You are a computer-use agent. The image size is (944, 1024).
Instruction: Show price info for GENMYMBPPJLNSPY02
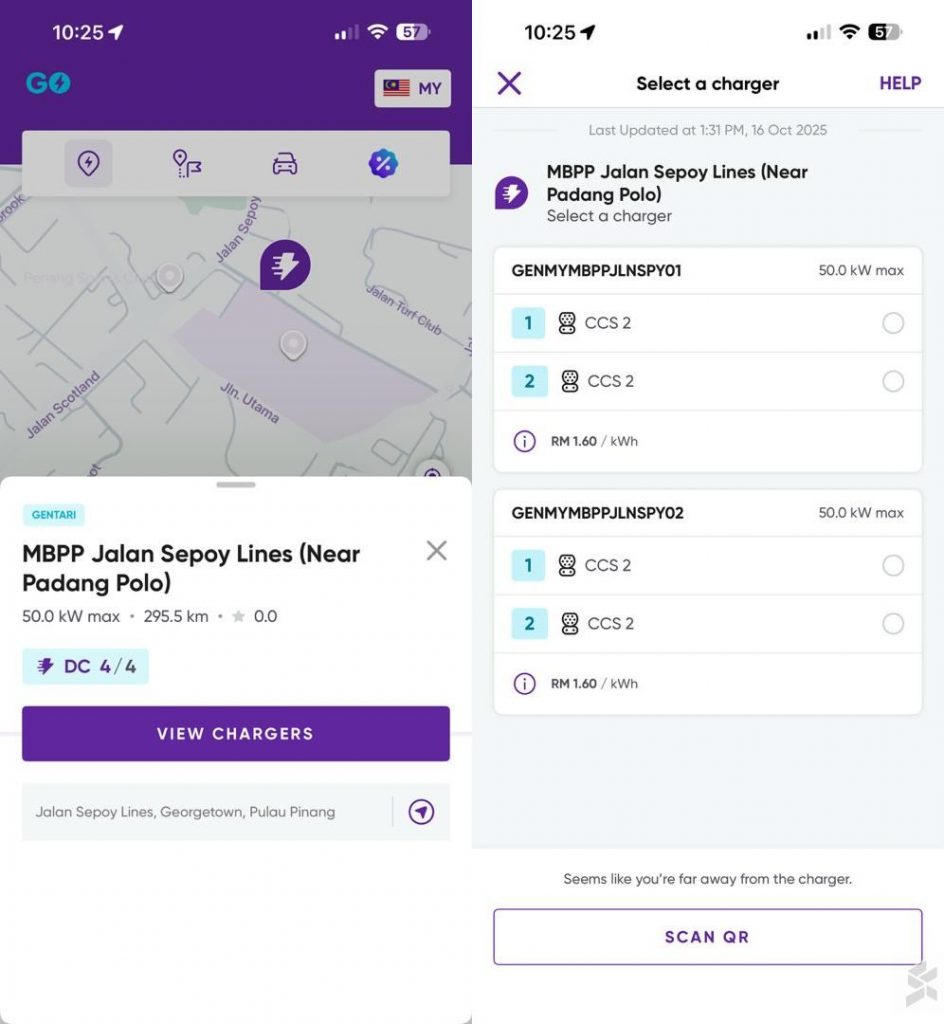(524, 684)
